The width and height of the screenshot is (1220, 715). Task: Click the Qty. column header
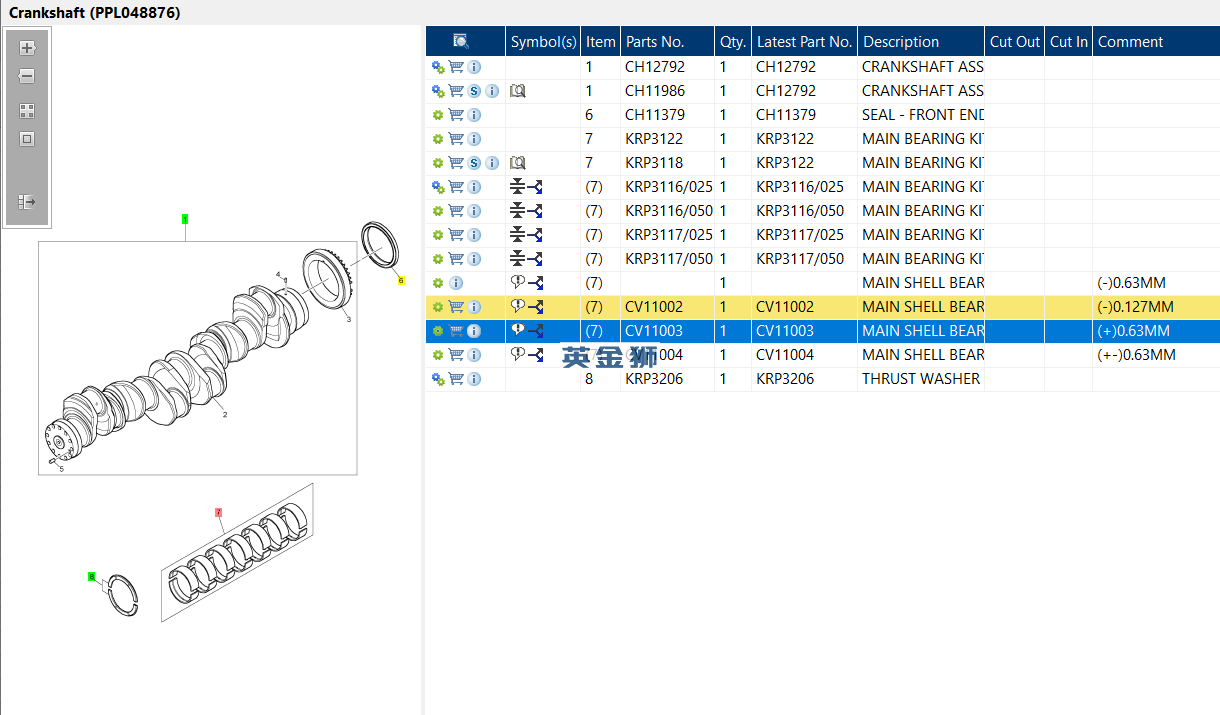[x=733, y=42]
